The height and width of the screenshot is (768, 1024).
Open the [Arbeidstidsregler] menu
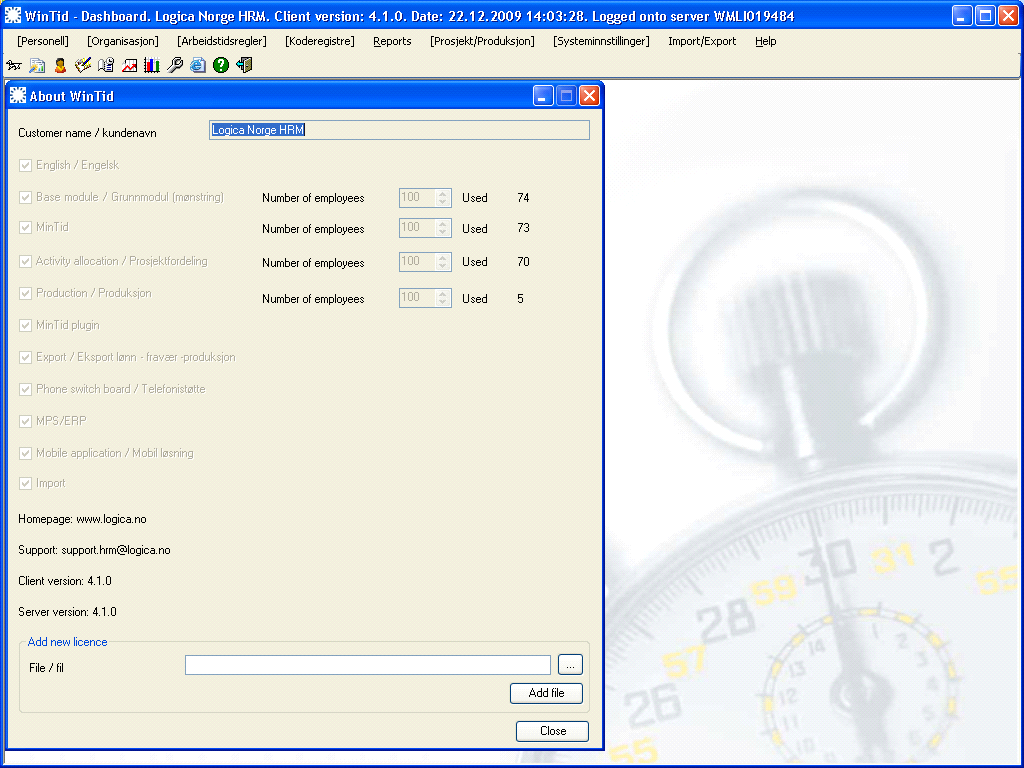click(222, 41)
